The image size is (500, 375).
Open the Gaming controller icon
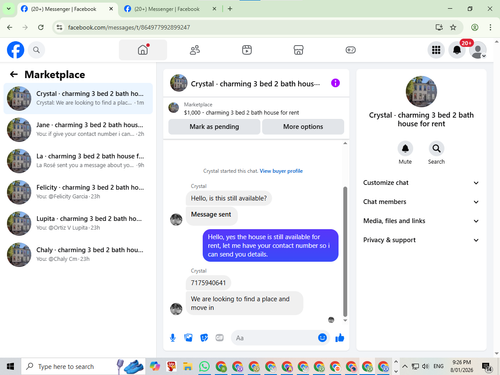point(350,50)
